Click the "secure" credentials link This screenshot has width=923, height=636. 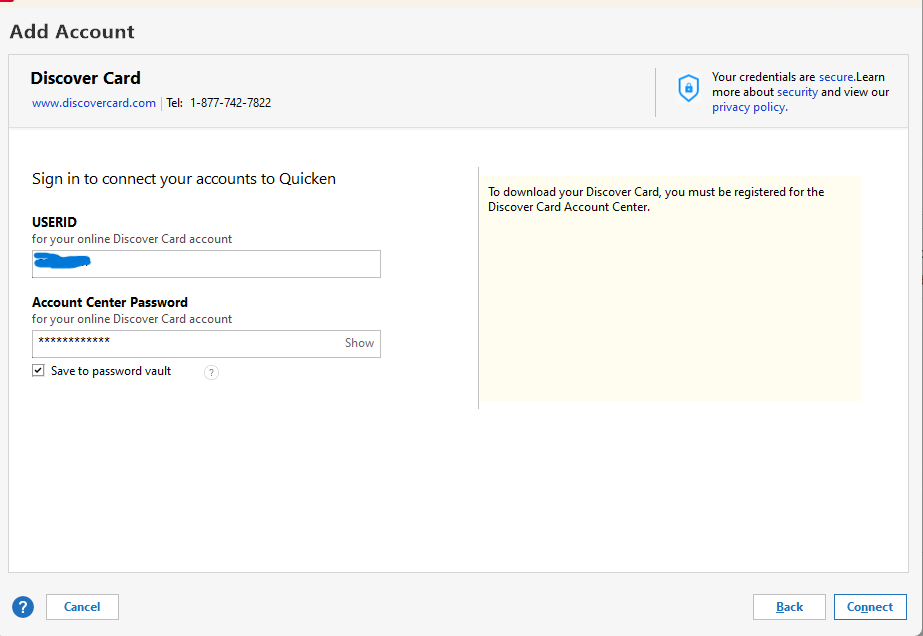(836, 77)
